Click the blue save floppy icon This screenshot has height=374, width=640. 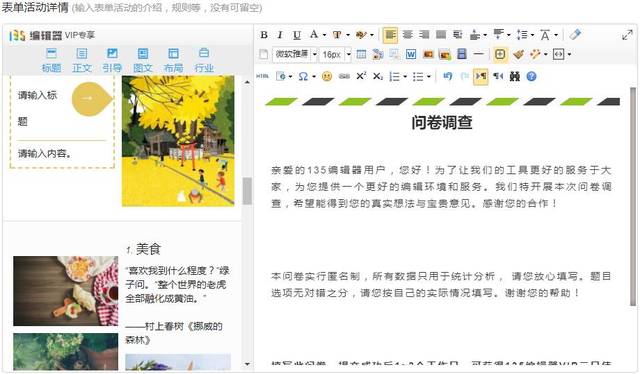[462, 54]
